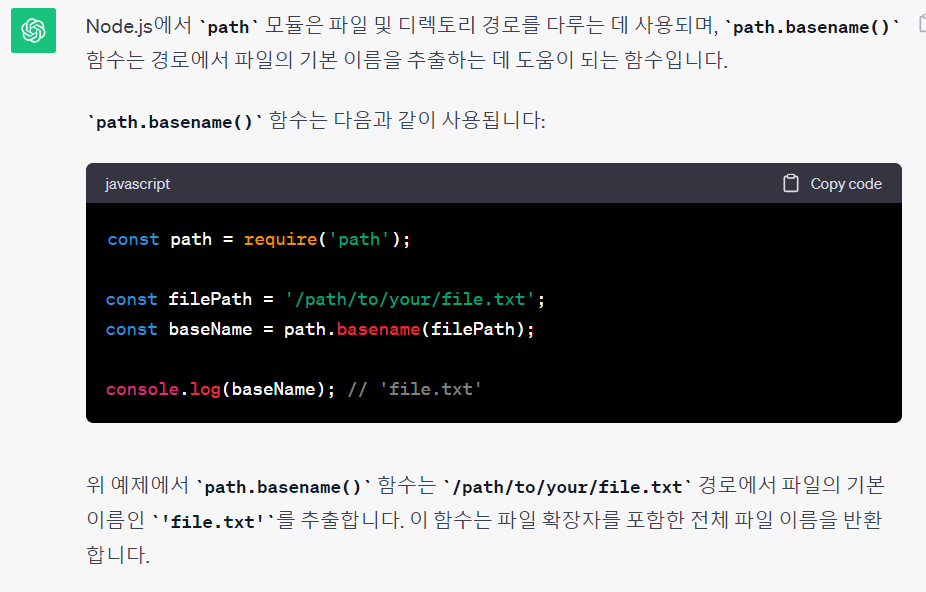
Task: Click the code comment // 'file.txt'
Action: click(415, 389)
